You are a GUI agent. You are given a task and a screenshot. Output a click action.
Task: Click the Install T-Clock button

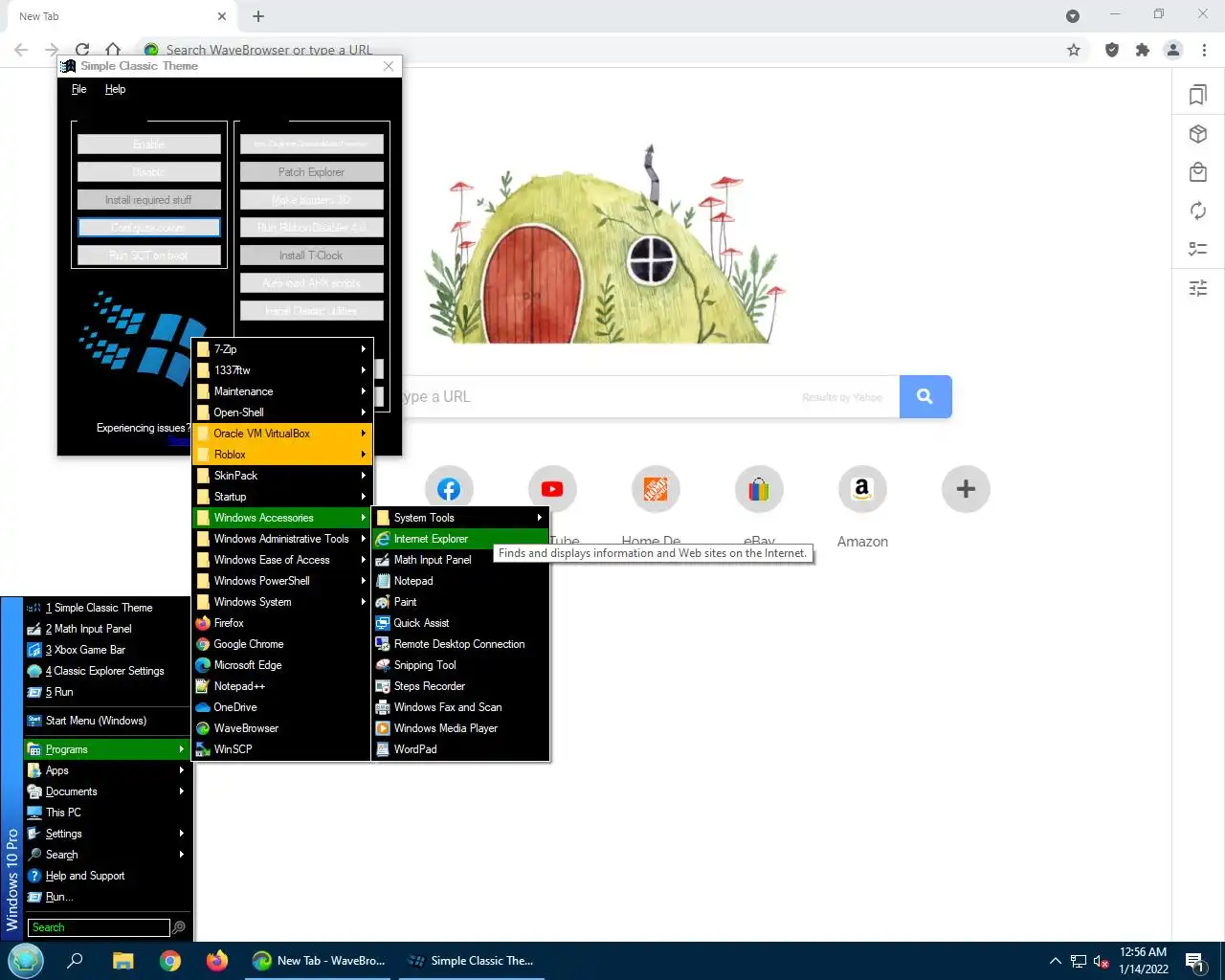pos(312,256)
